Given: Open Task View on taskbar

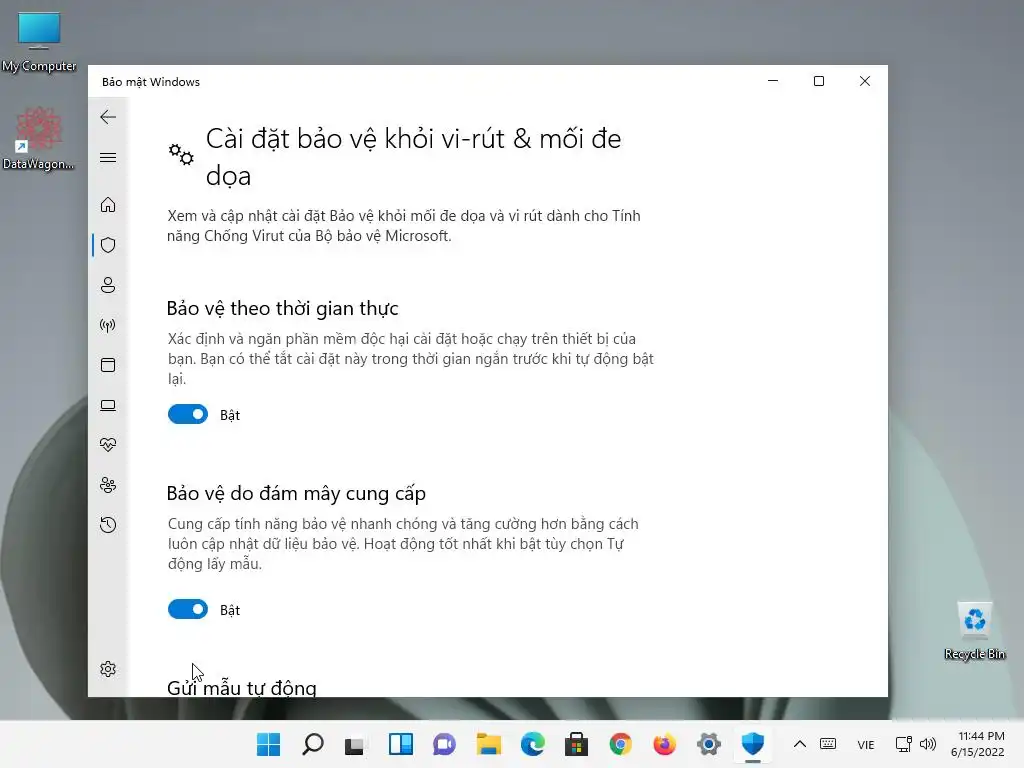Looking at the screenshot, I should click(x=356, y=744).
